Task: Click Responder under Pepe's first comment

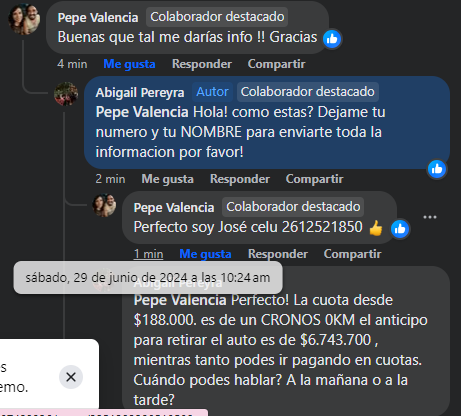Action: pyautogui.click(x=202, y=64)
